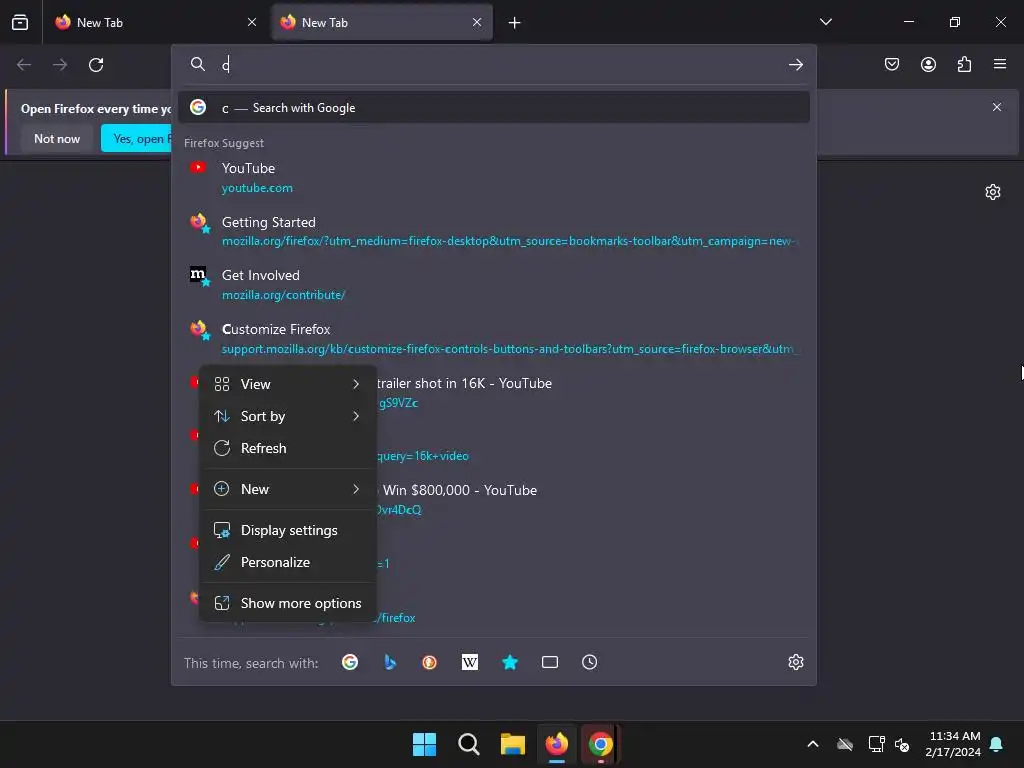The image size is (1024, 768).
Task: Open Google Chrome from the taskbar
Action: (x=600, y=744)
